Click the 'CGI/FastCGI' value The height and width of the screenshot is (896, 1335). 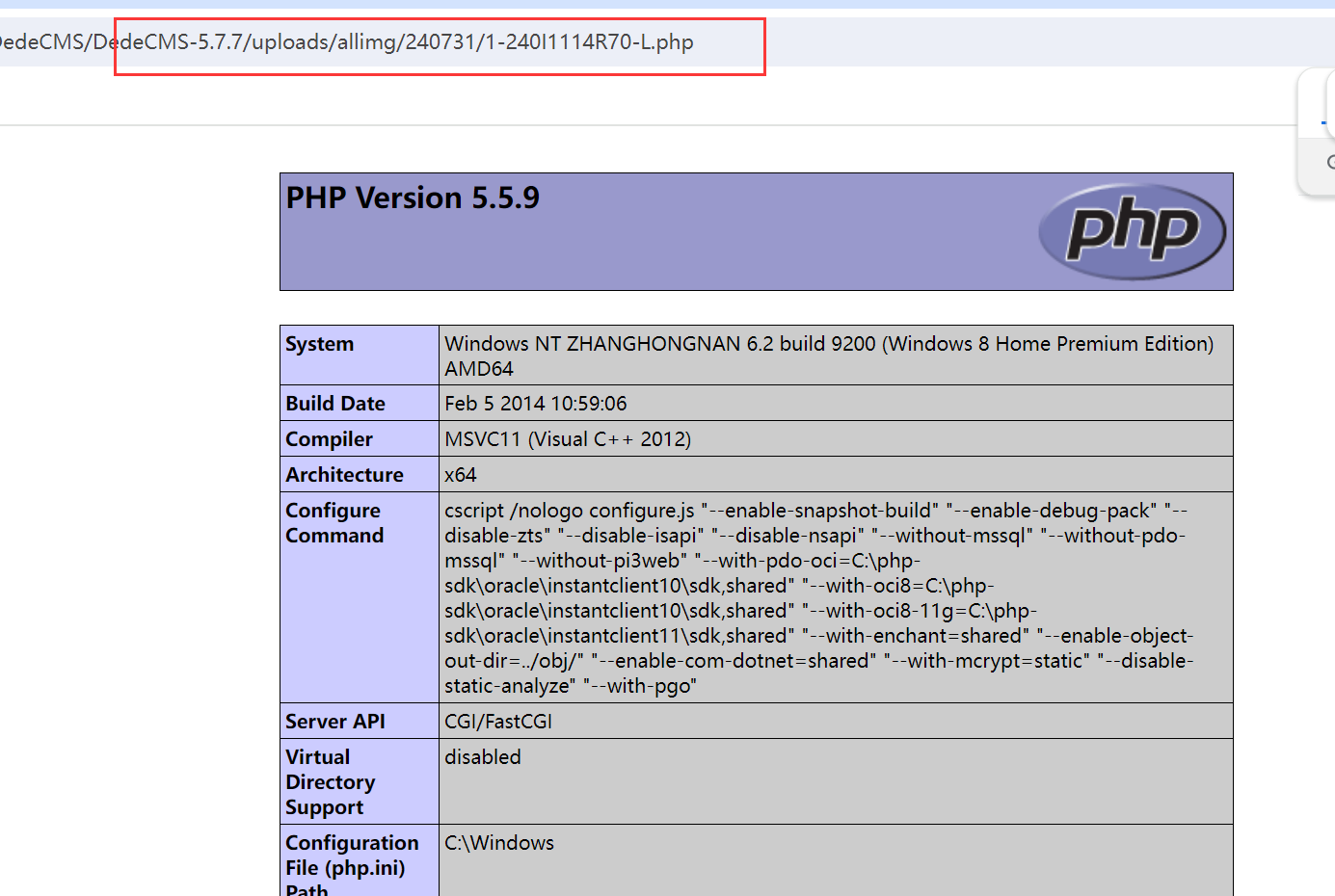pos(498,722)
